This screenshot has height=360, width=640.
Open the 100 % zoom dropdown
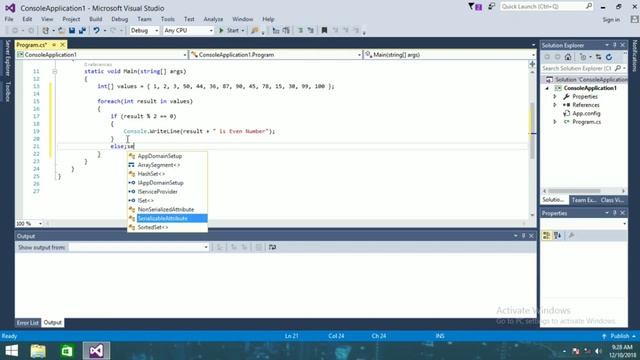click(x=29, y=223)
